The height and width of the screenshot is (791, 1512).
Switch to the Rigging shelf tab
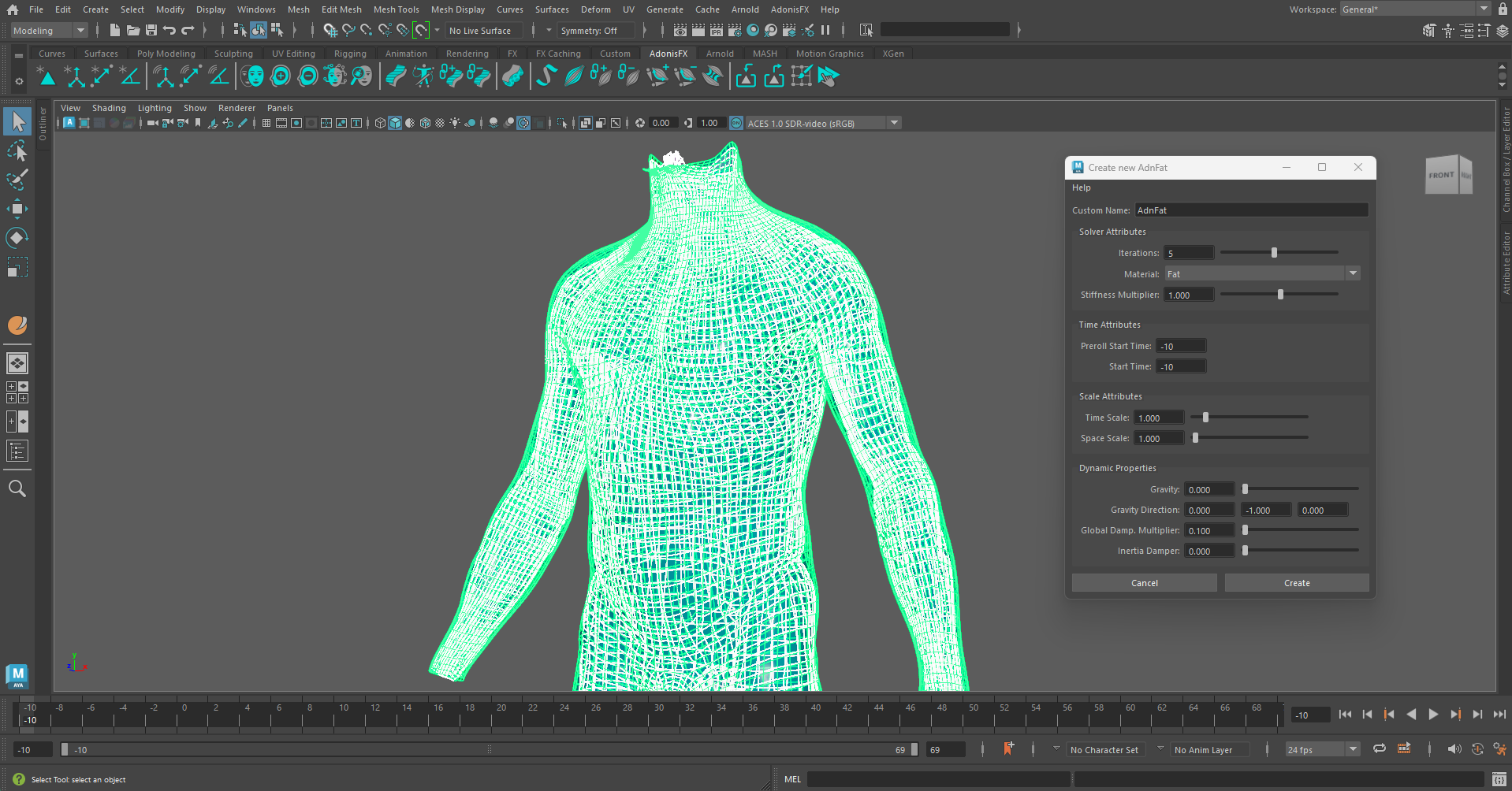point(350,54)
